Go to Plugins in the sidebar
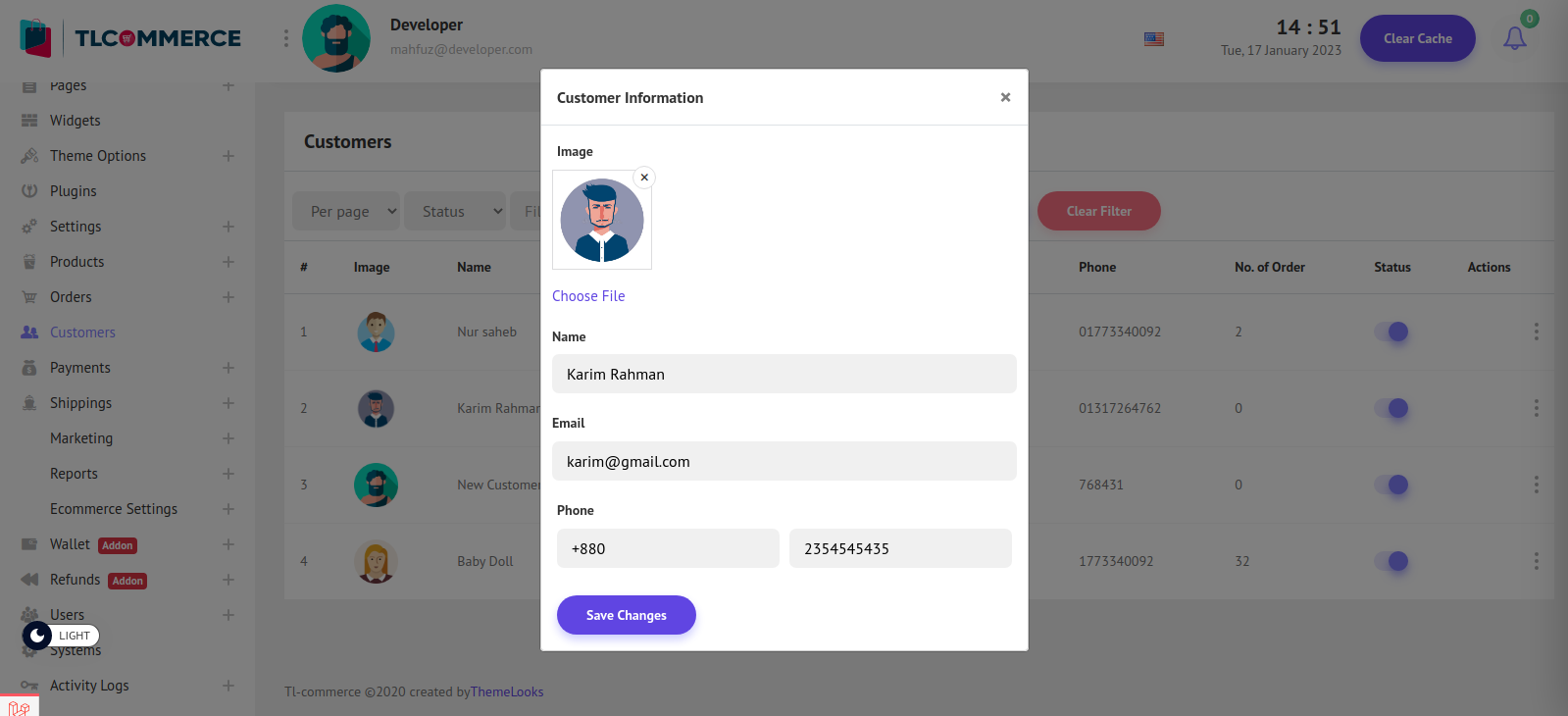The image size is (1568, 716). pyautogui.click(x=74, y=191)
